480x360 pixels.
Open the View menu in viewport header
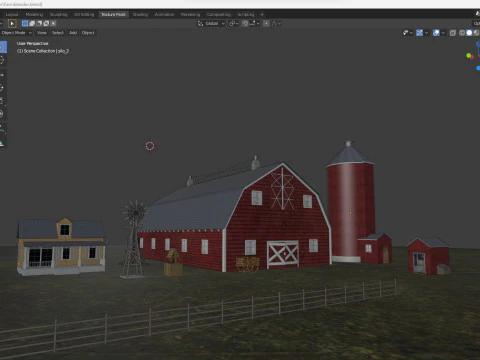(42, 33)
